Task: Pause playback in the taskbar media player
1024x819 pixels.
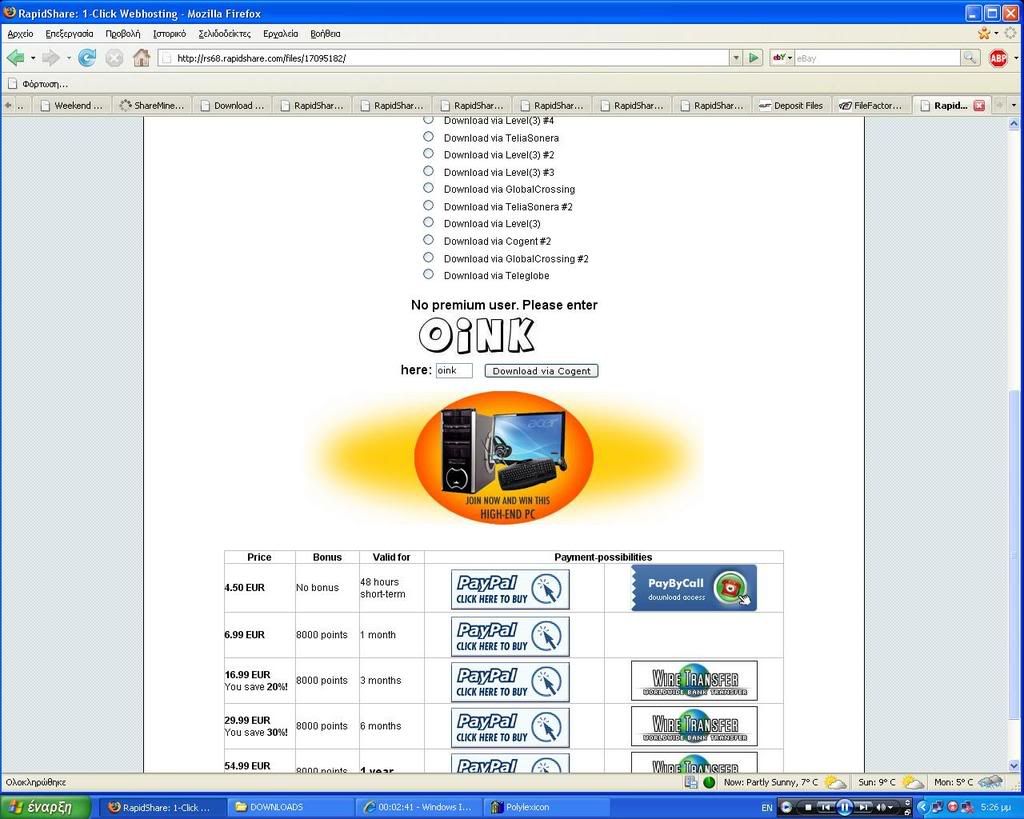Action: 844,807
